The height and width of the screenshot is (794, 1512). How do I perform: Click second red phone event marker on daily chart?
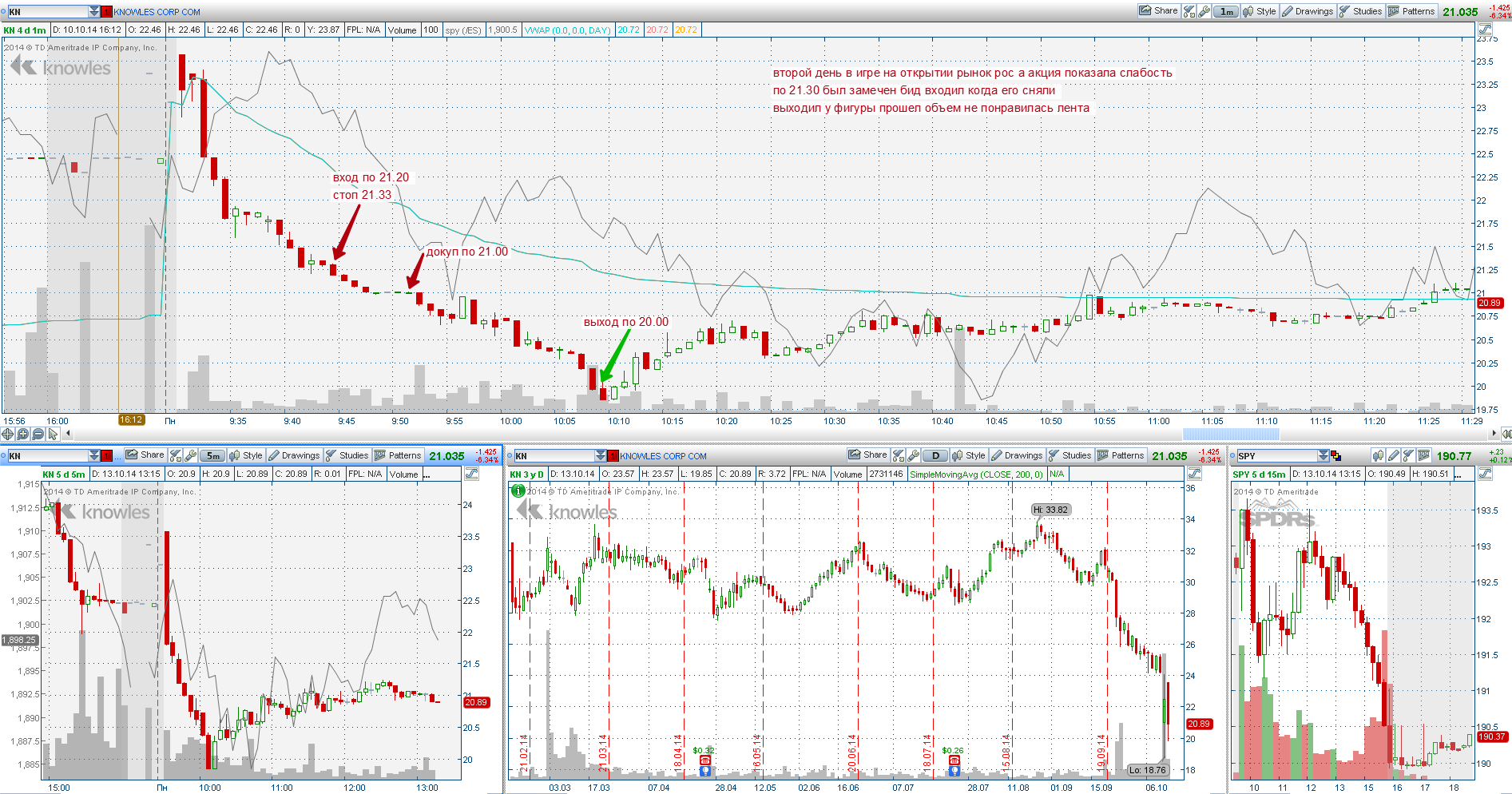(954, 760)
